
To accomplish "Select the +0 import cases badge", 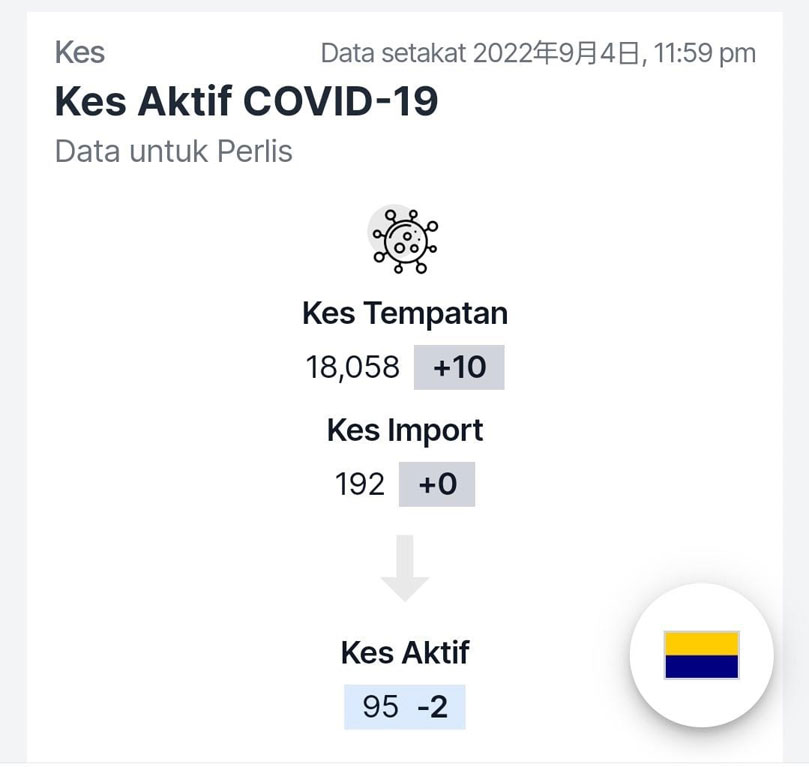I will pyautogui.click(x=436, y=484).
